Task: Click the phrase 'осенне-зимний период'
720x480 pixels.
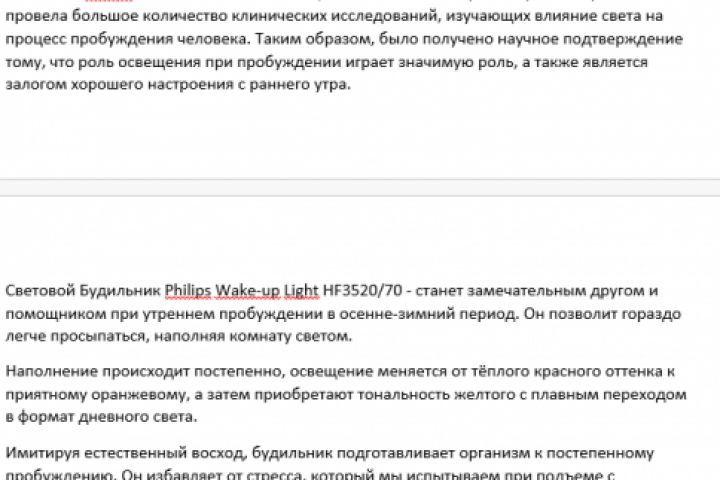Action: (428, 314)
